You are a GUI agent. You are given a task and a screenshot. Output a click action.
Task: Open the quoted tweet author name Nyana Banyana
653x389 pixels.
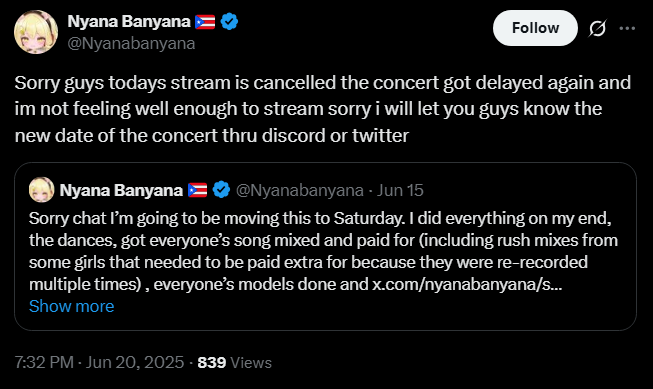[121, 190]
